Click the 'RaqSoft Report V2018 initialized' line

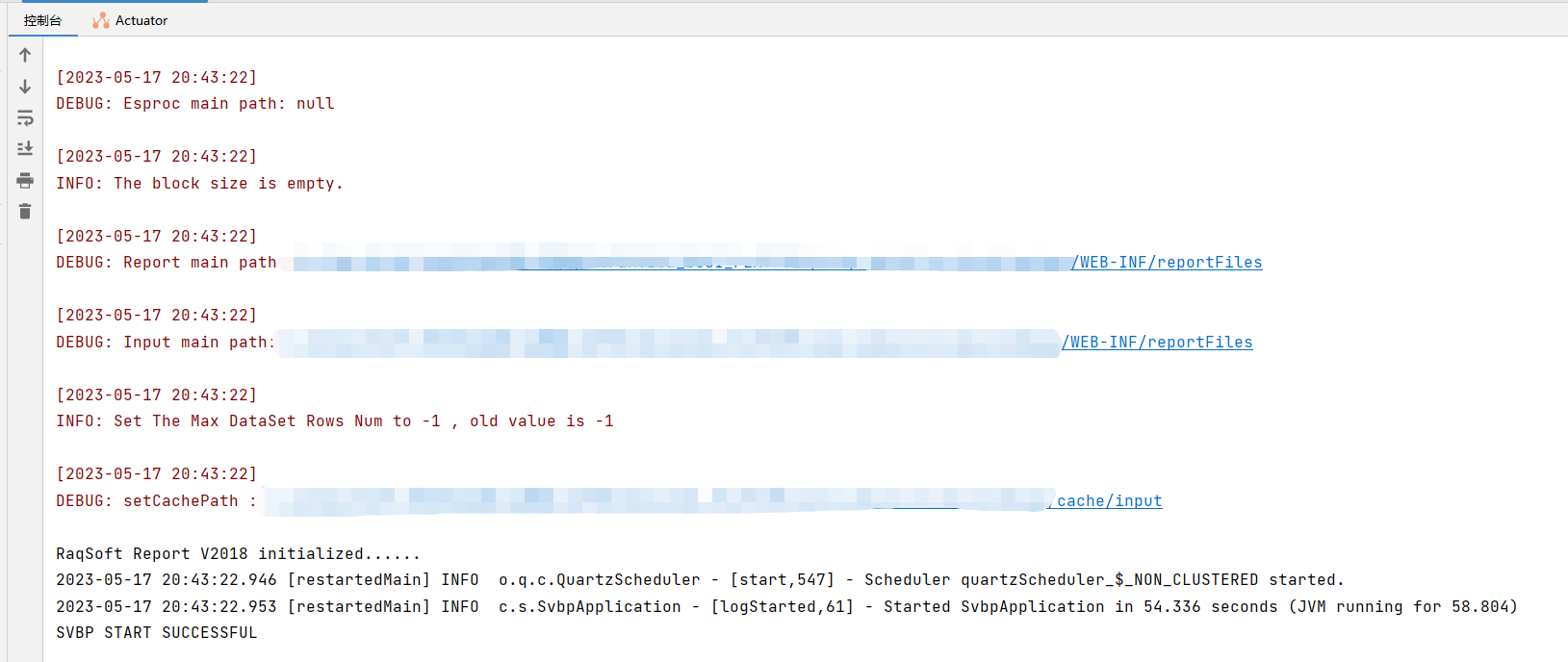[x=238, y=554]
